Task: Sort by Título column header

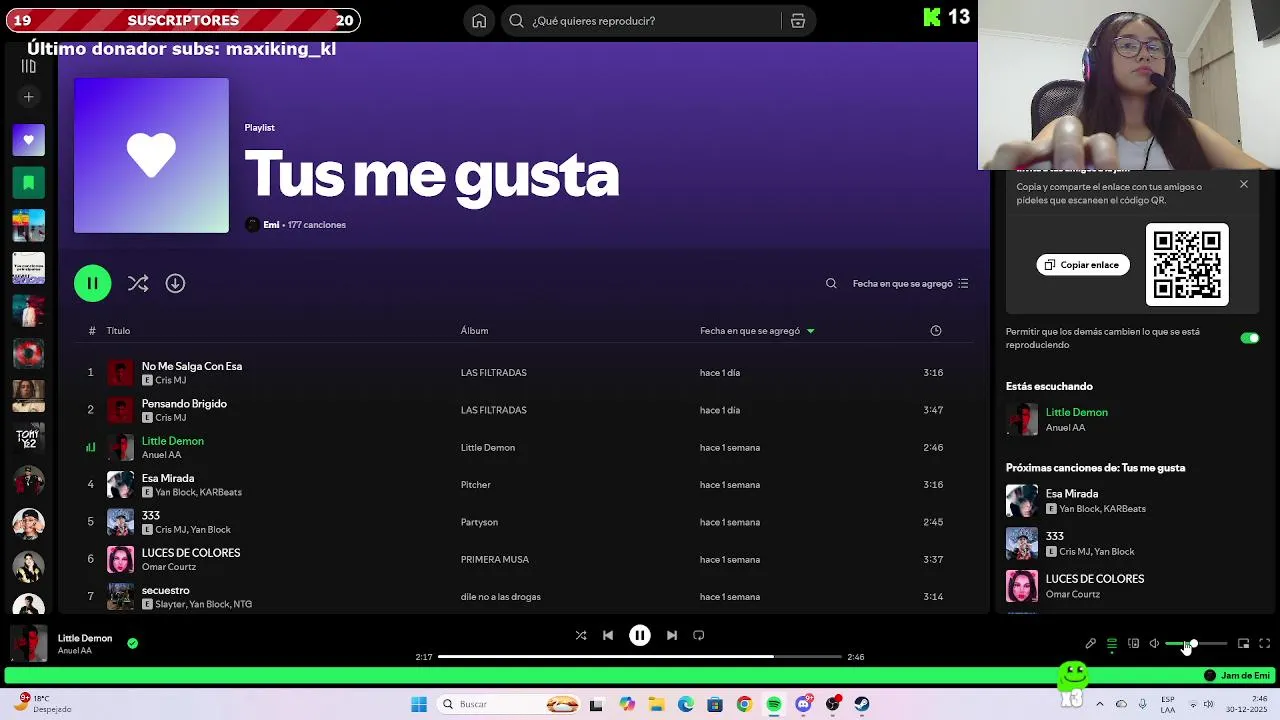Action: point(118,331)
